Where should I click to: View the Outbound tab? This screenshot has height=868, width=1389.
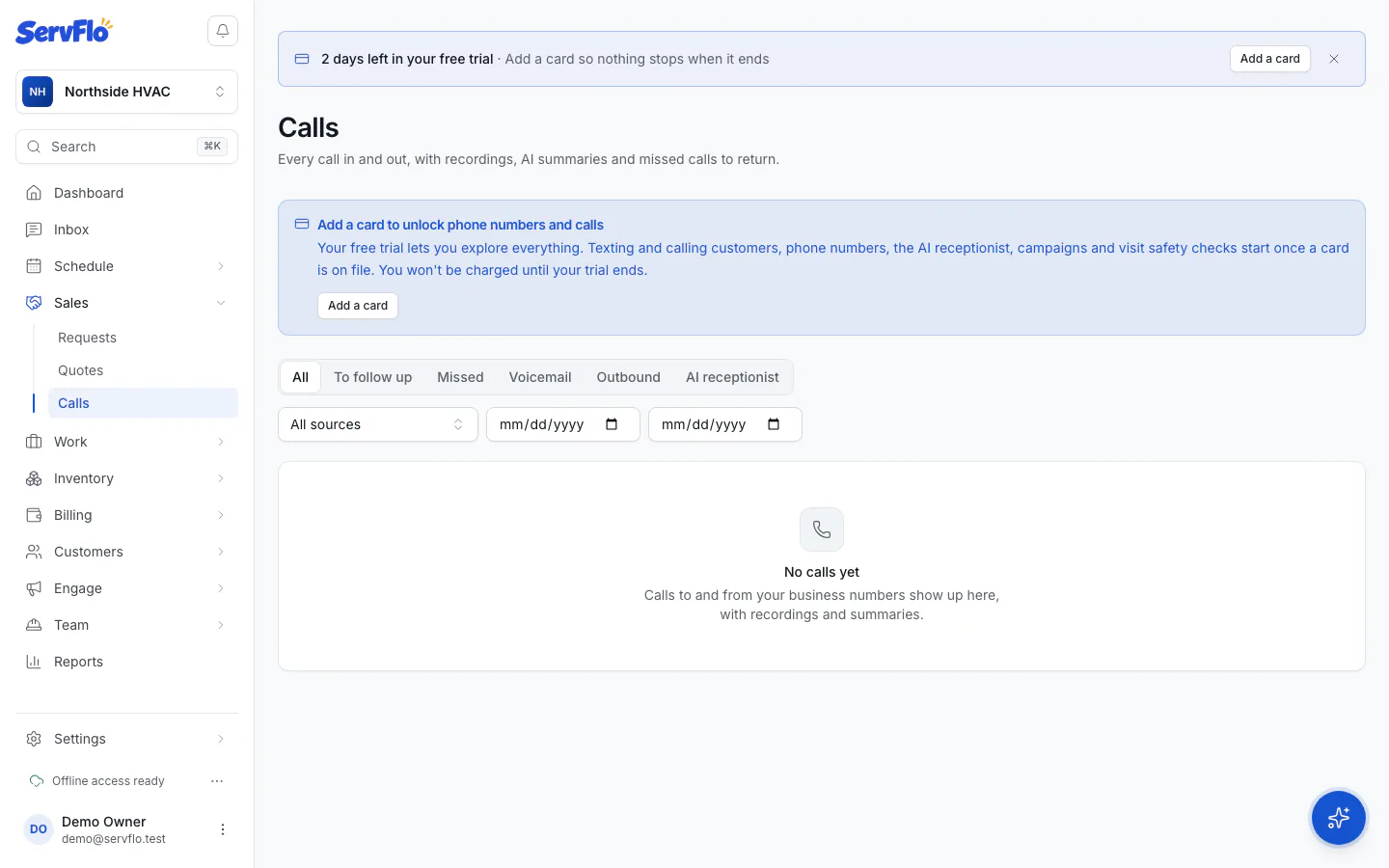coord(628,377)
